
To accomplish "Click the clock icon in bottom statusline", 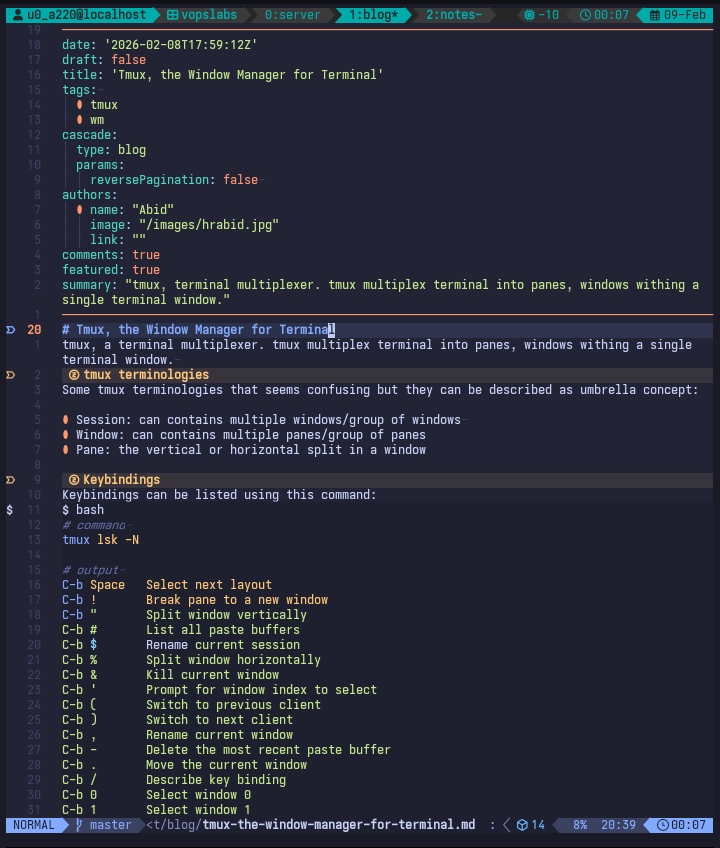I will coord(664,825).
